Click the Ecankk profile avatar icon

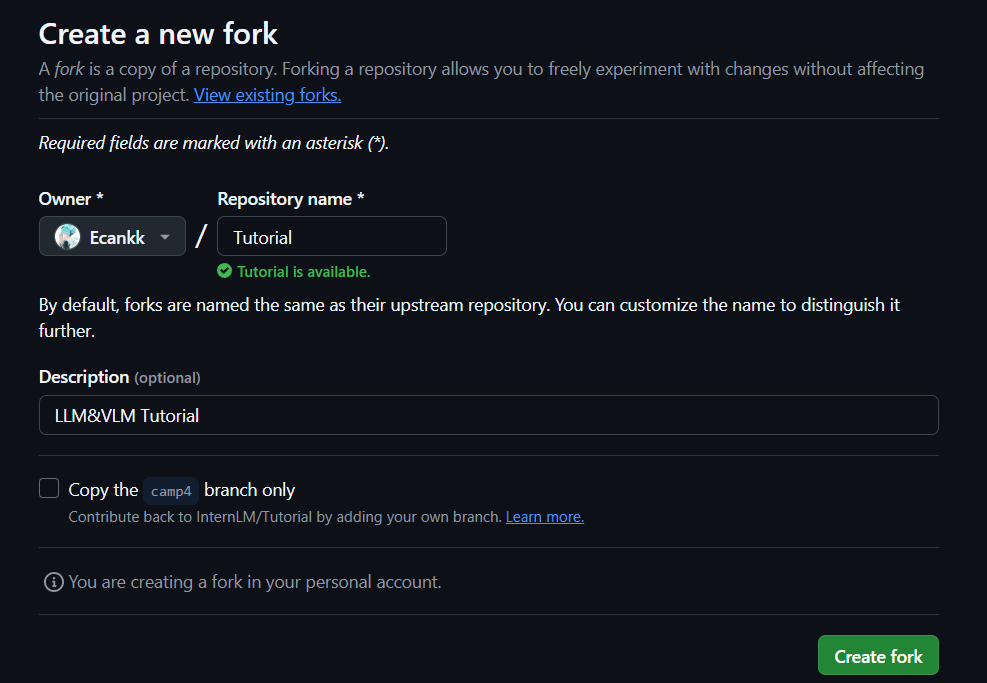point(67,237)
